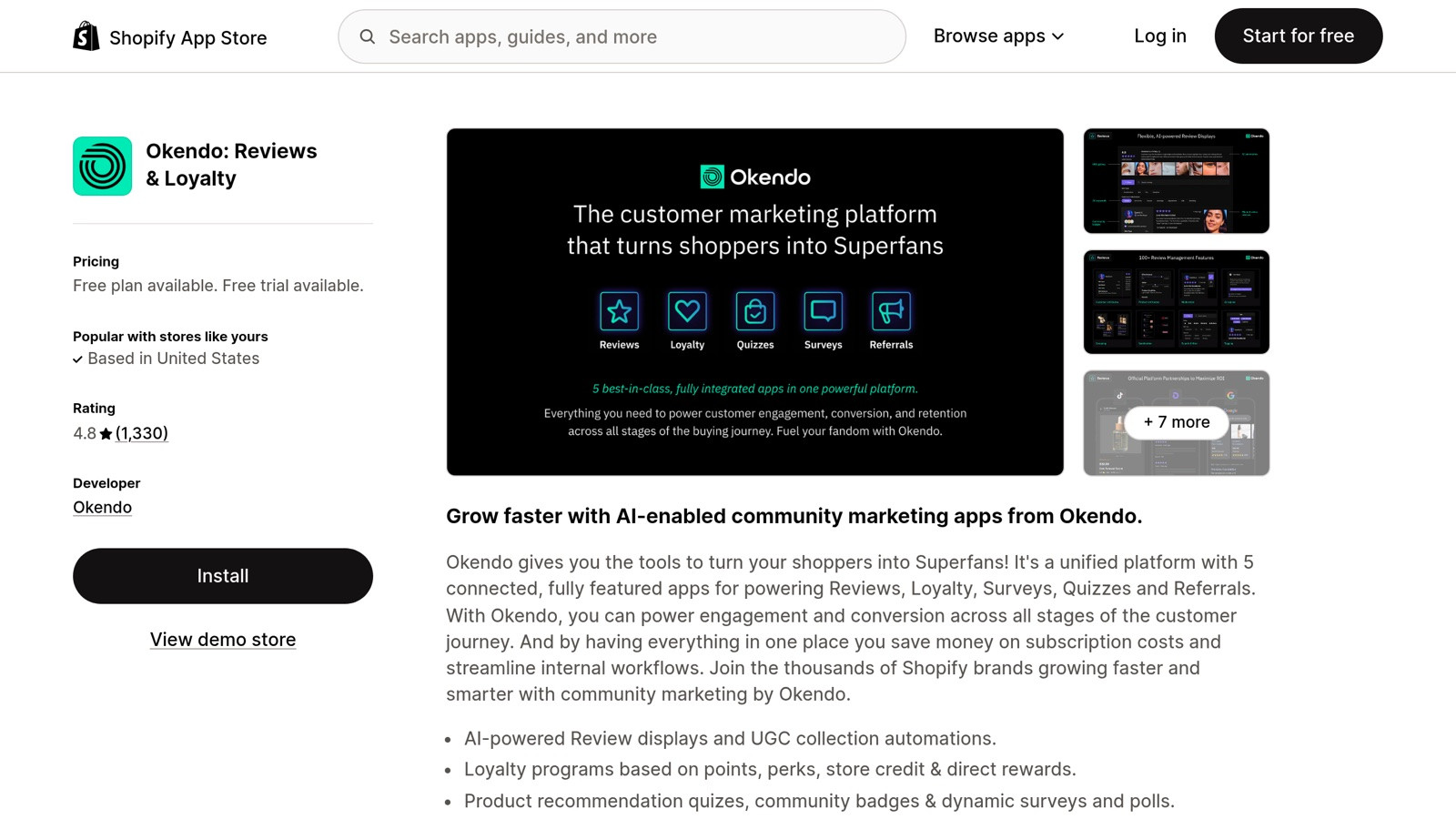Open the Okendo developer profile link
Image resolution: width=1456 pixels, height=819 pixels.
(102, 507)
